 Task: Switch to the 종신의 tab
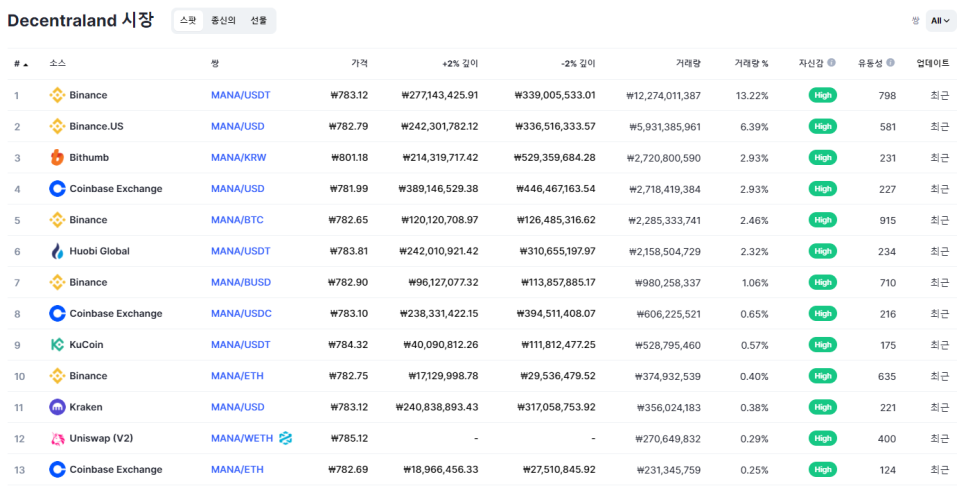coord(223,20)
